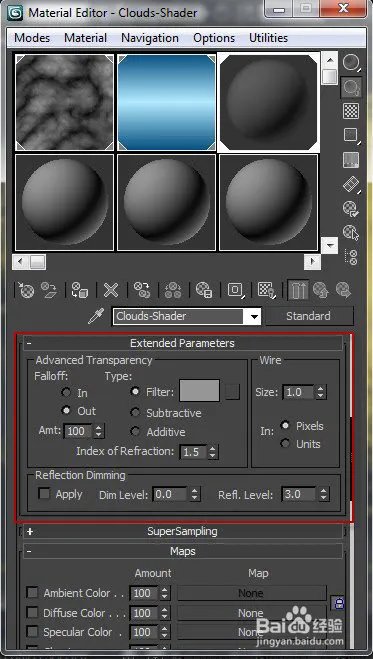Click Reset Map/Mtl to Default (X) icon

point(111,290)
